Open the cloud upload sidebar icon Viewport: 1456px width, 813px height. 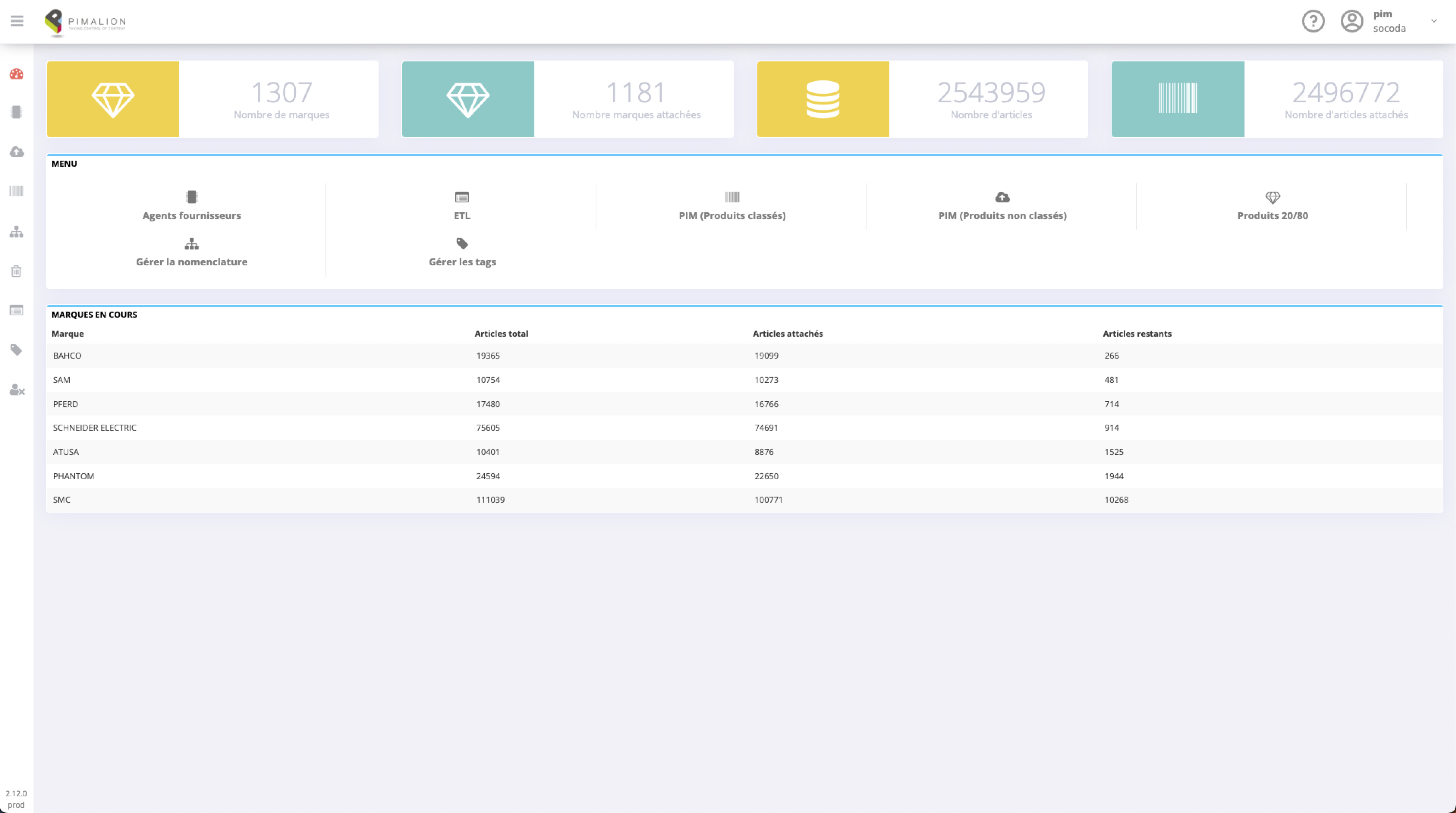16,152
